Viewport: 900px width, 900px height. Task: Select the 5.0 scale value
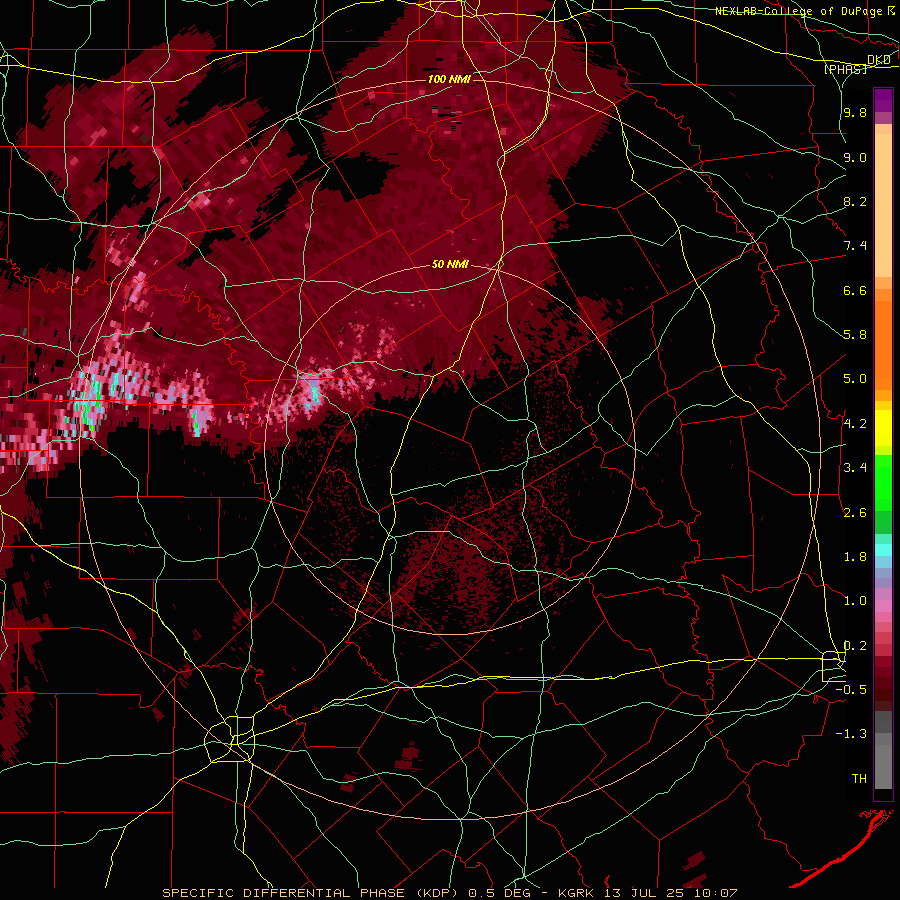coord(855,379)
